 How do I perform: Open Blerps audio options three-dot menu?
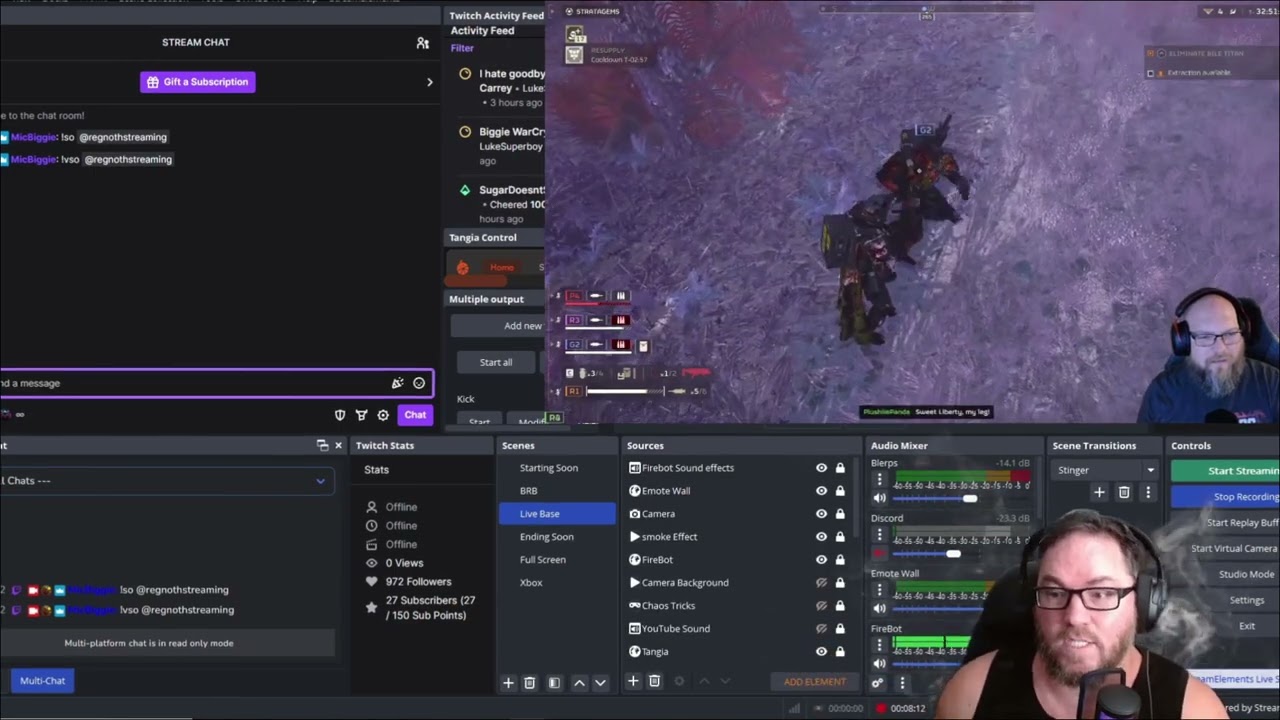click(880, 480)
